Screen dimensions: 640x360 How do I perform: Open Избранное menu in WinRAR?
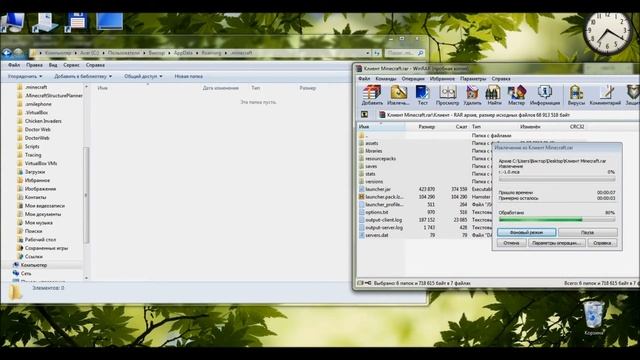tap(442, 79)
